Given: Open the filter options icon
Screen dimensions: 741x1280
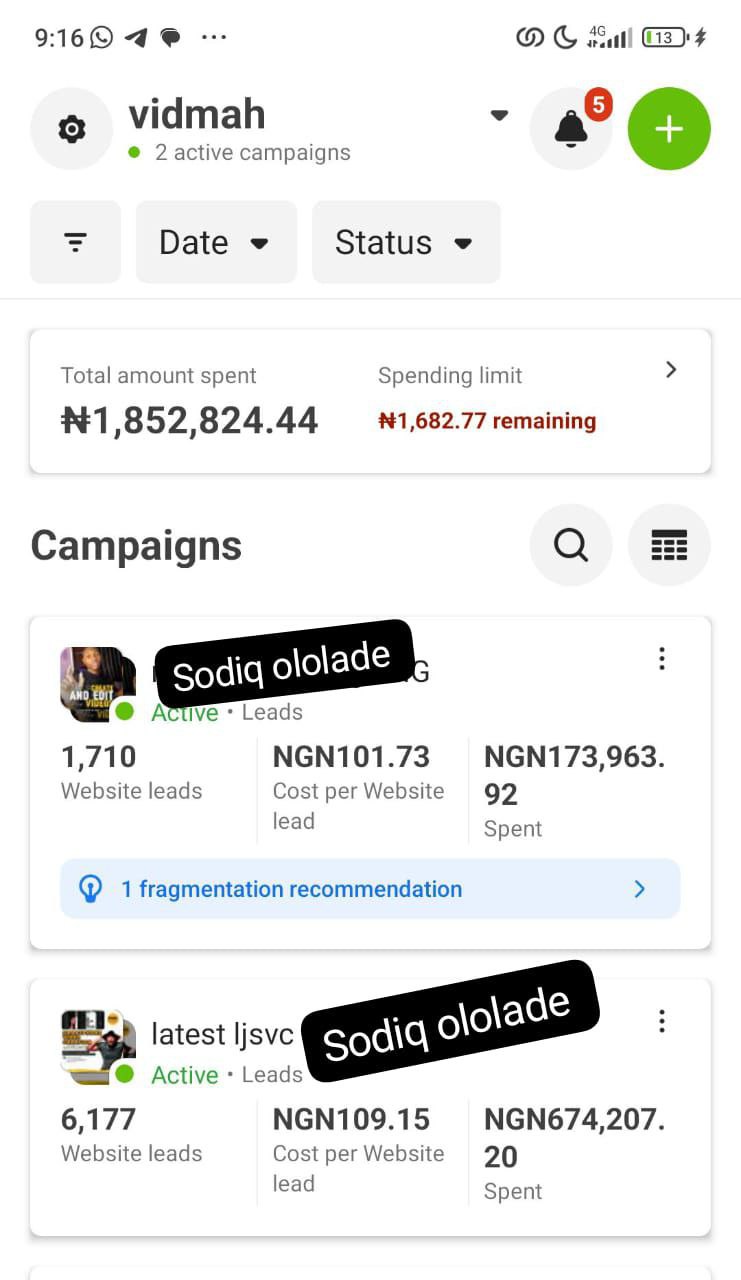Looking at the screenshot, I should click(x=75, y=242).
